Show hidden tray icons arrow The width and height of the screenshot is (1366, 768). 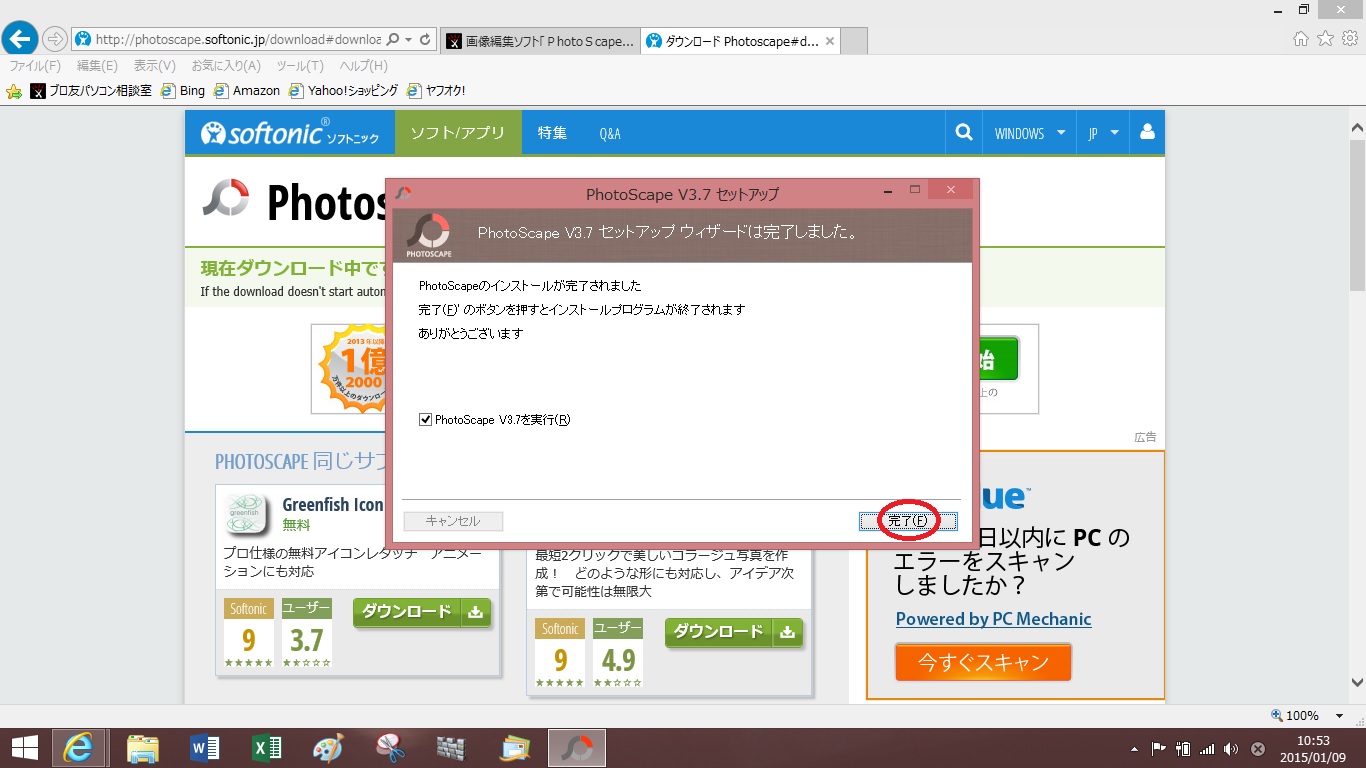[1134, 748]
